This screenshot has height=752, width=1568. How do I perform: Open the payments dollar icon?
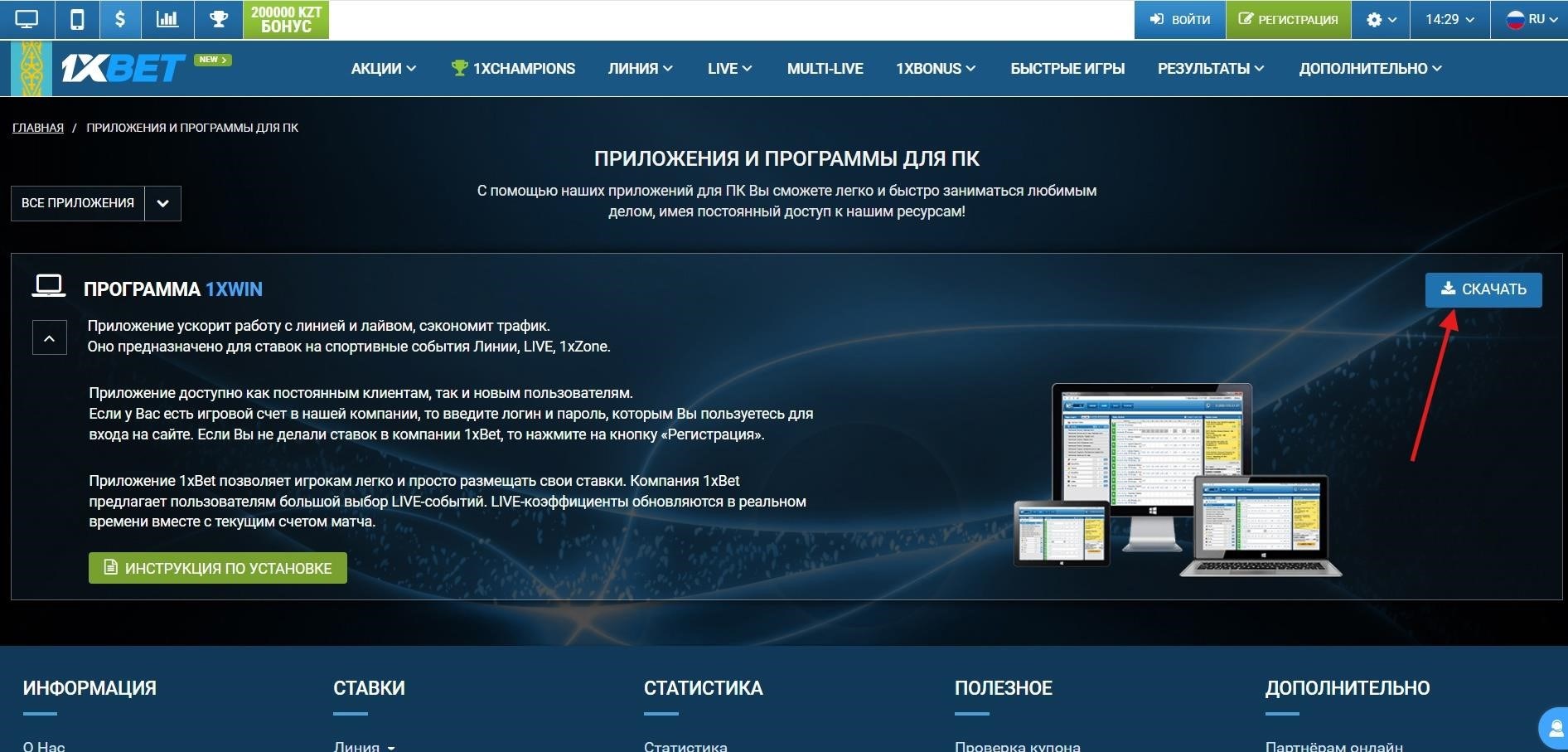tap(120, 19)
